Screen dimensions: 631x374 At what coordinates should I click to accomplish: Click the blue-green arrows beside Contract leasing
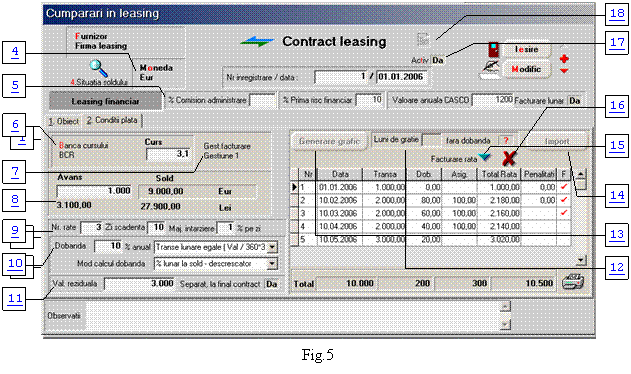click(x=257, y=41)
